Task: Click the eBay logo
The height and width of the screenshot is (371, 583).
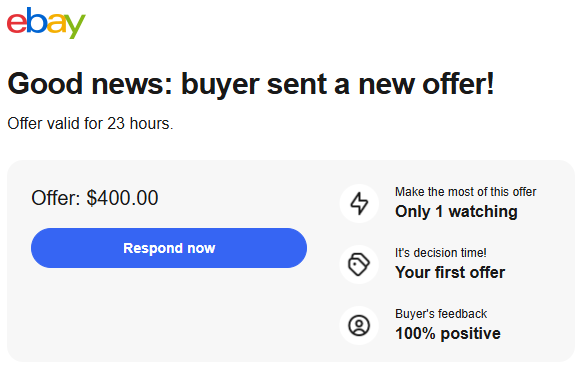Action: coord(46,23)
